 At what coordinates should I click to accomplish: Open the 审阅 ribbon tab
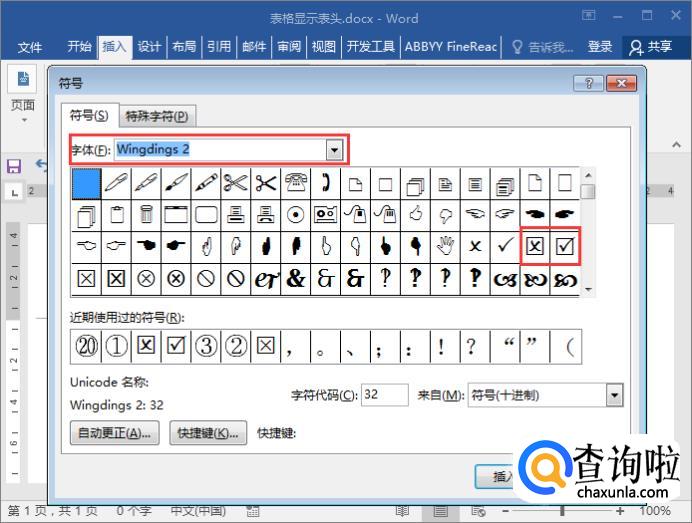click(289, 46)
